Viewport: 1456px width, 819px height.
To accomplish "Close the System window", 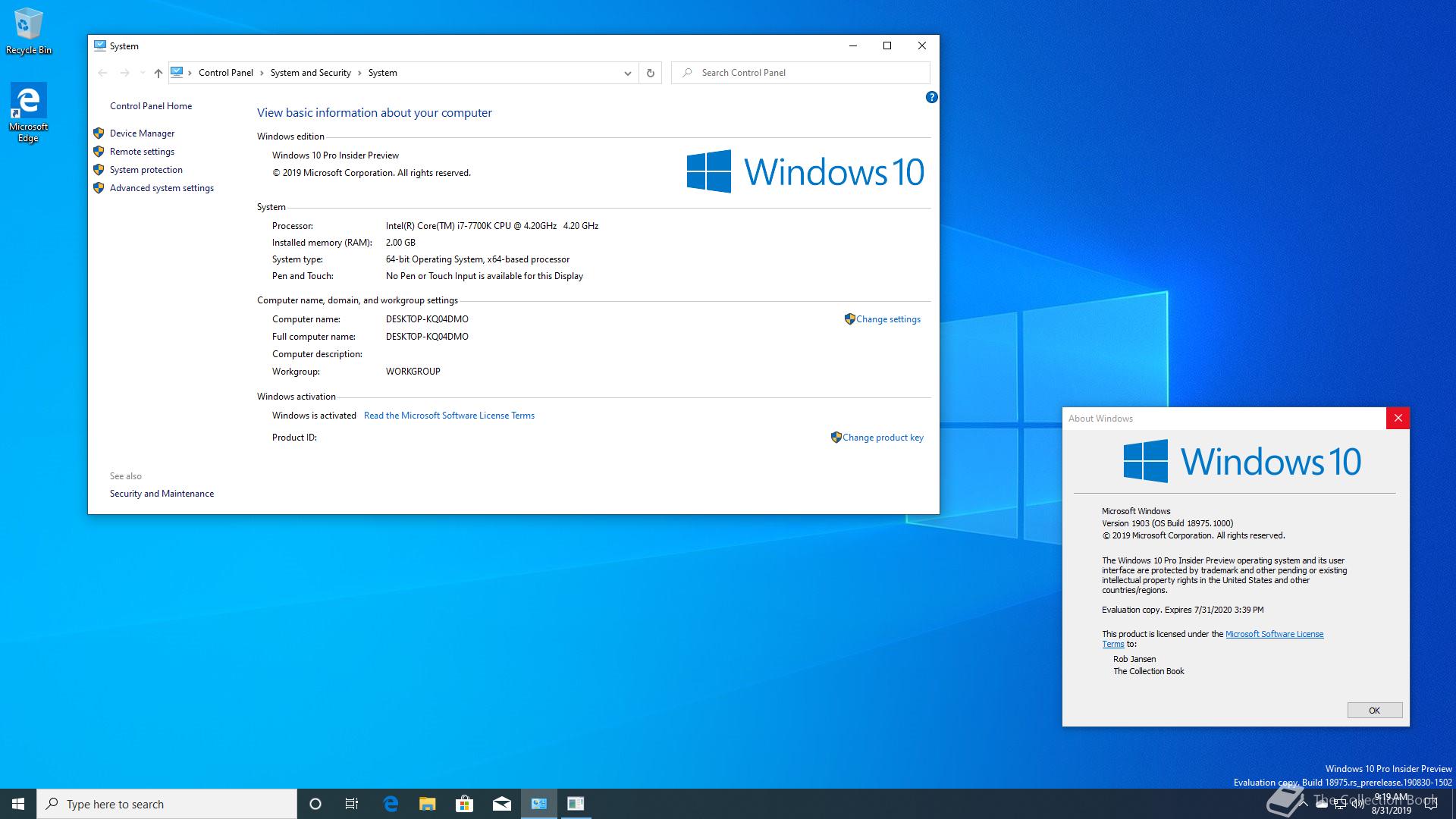I will [922, 45].
